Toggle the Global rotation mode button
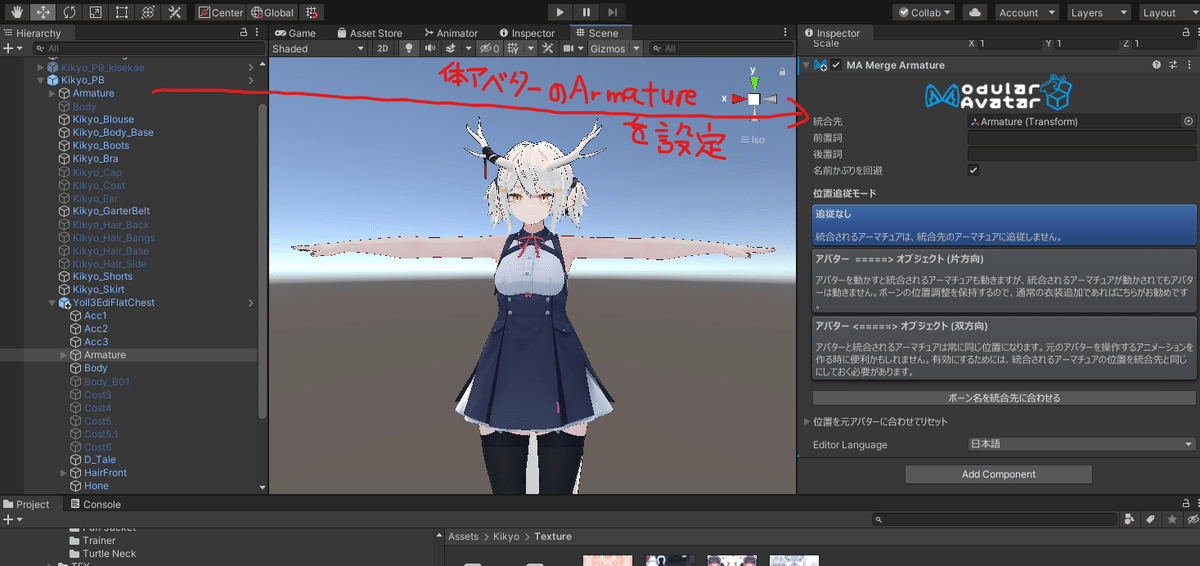 click(x=273, y=13)
